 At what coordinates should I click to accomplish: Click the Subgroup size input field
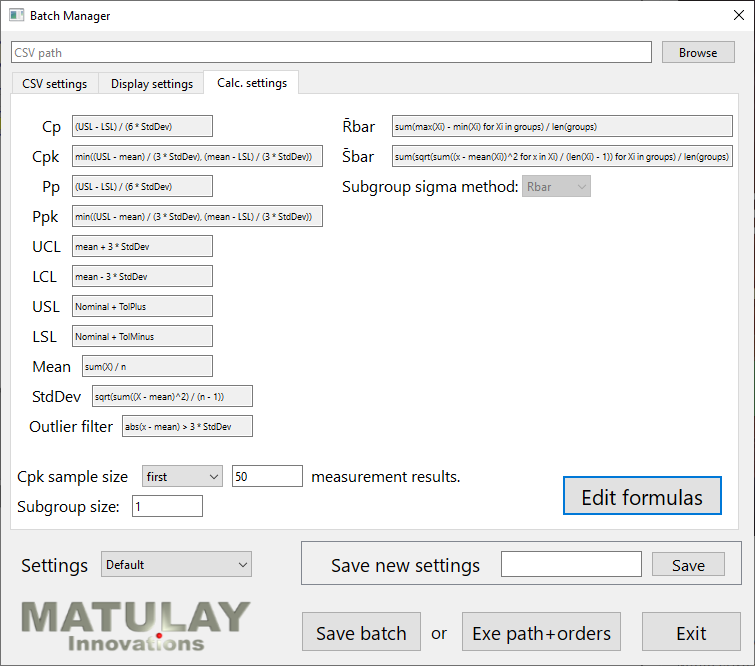pos(167,507)
